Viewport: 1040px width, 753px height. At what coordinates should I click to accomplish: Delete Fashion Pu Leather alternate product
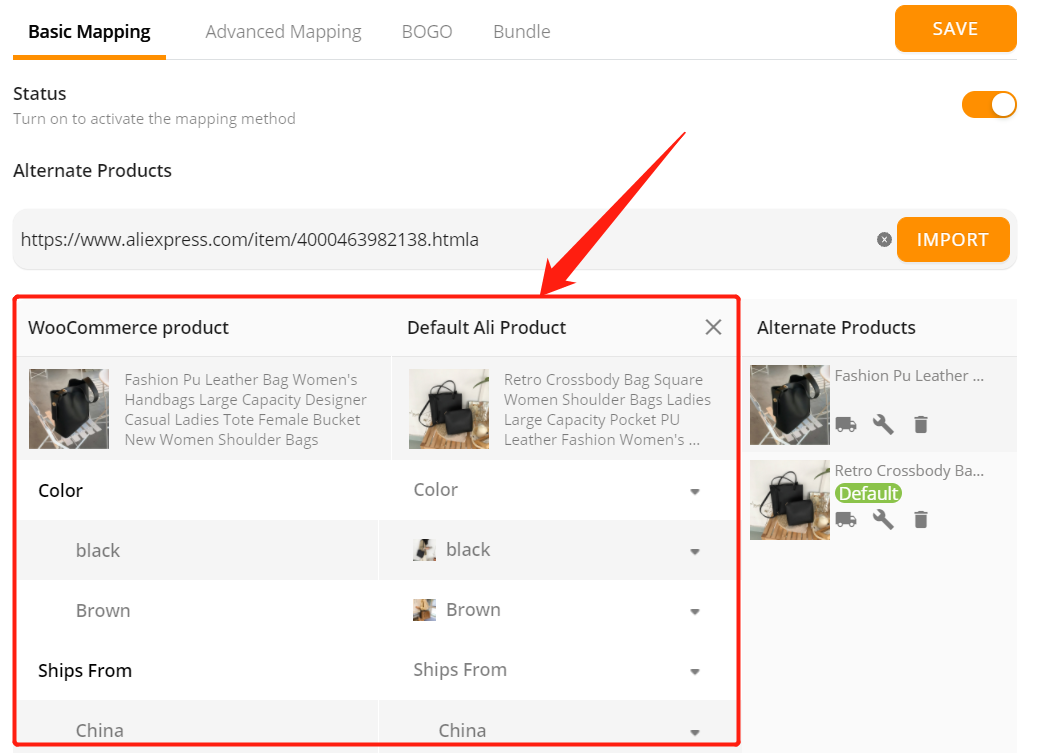921,425
